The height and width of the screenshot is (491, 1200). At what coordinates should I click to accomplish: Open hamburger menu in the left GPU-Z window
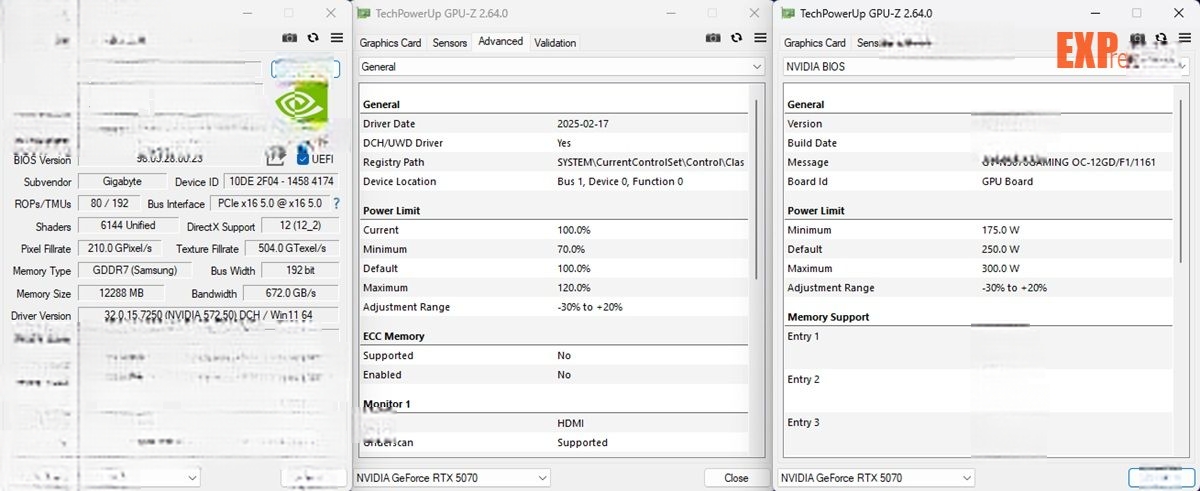[x=337, y=38]
